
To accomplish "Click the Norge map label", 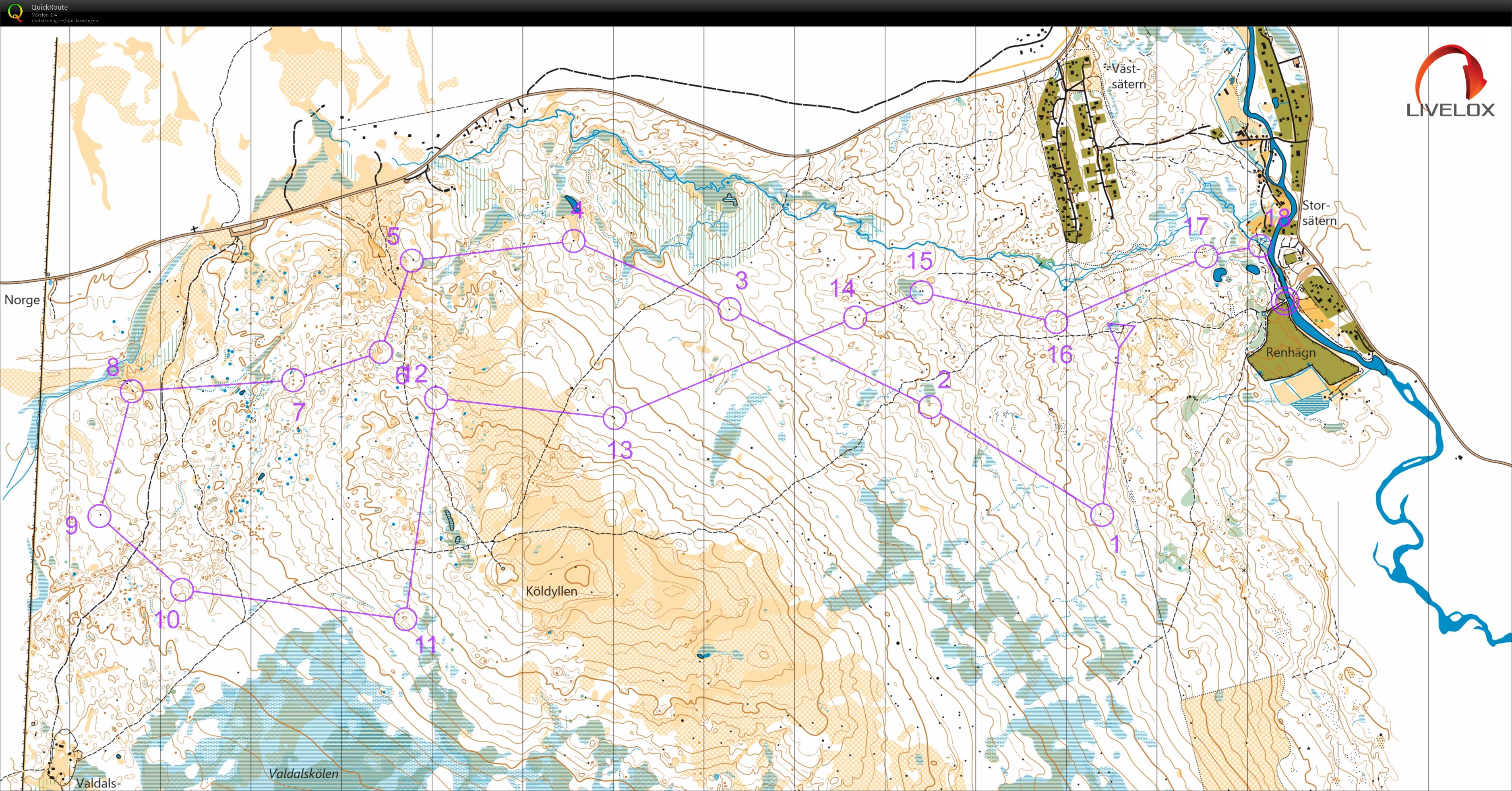I will [x=22, y=300].
